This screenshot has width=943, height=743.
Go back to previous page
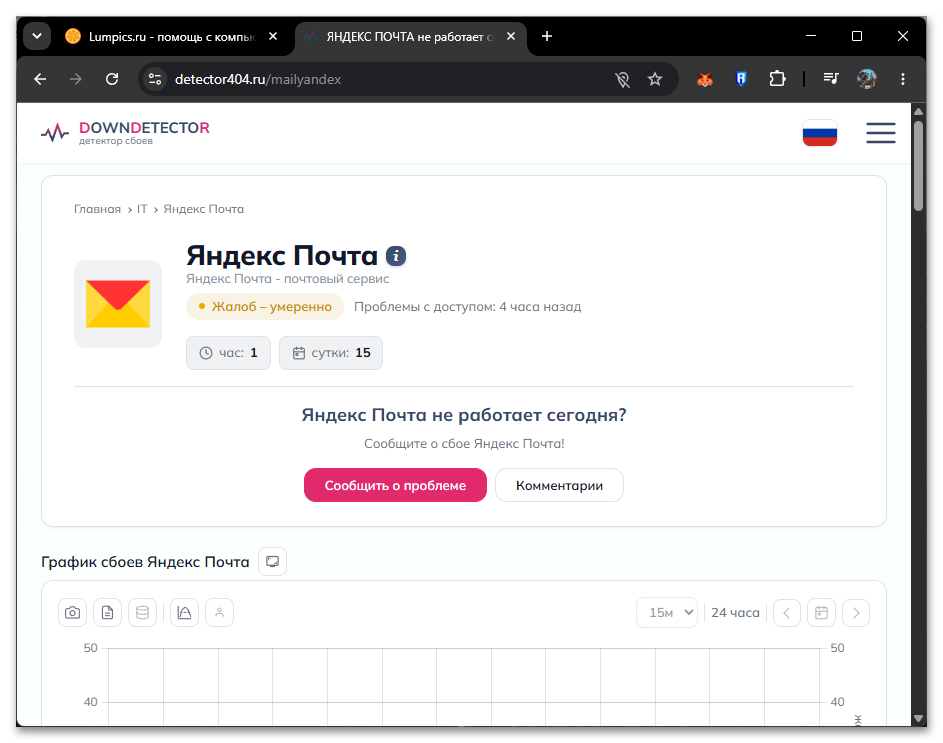tap(40, 79)
